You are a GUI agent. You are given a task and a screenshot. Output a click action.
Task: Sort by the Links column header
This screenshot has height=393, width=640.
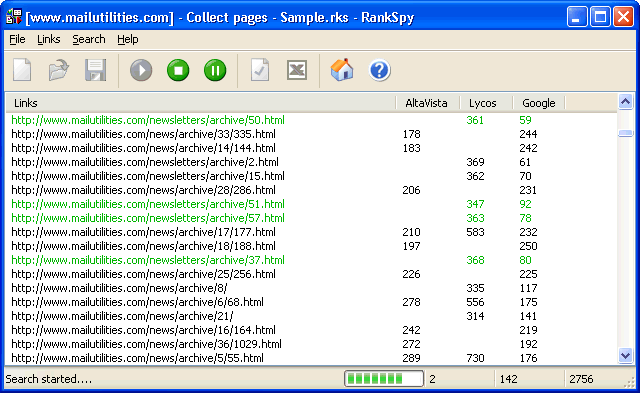(201, 103)
